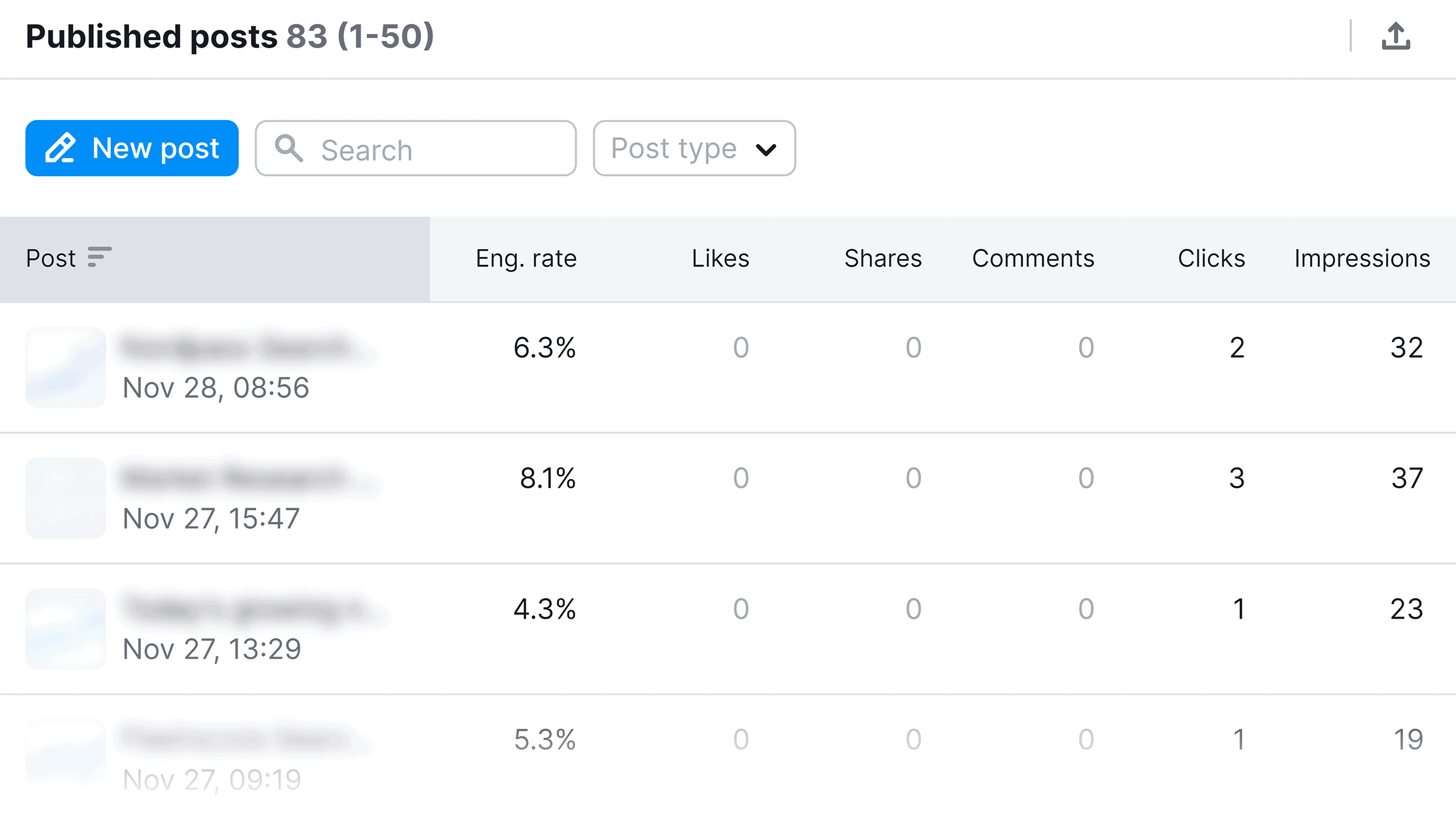Sort posts by Impressions

pos(1362,258)
